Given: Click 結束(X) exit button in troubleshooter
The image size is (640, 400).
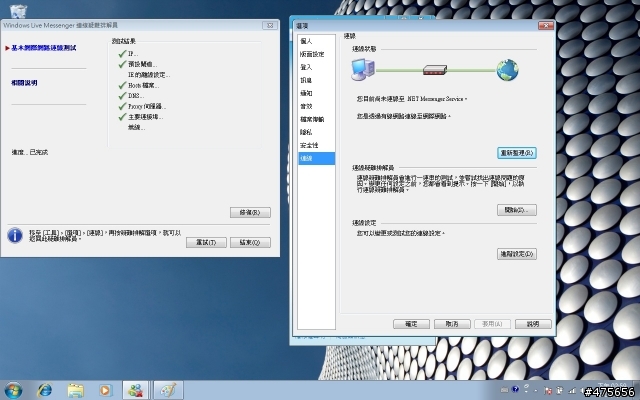Looking at the screenshot, I should pos(250,242).
